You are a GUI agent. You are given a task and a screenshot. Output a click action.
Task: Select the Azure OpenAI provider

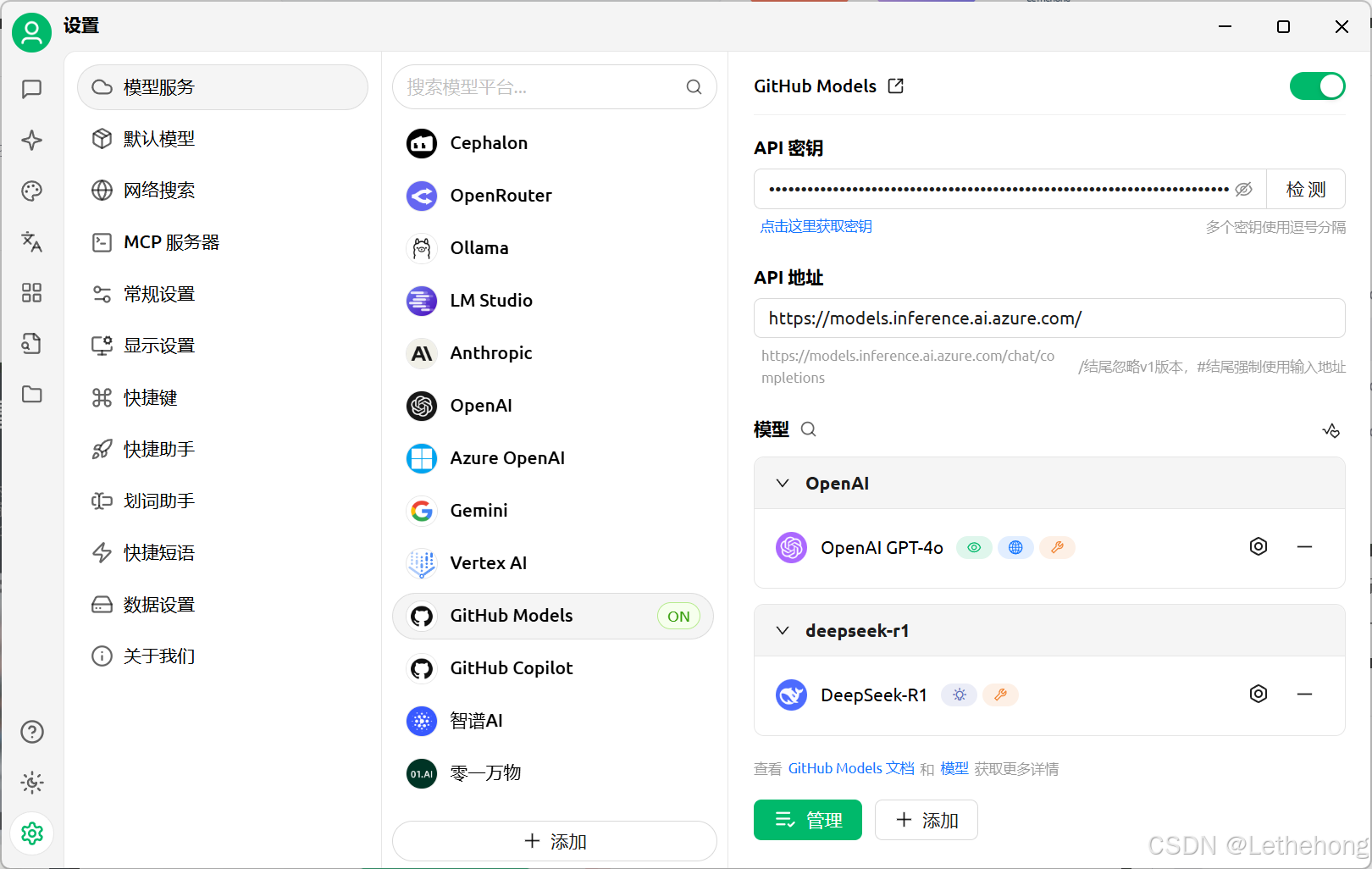click(553, 458)
